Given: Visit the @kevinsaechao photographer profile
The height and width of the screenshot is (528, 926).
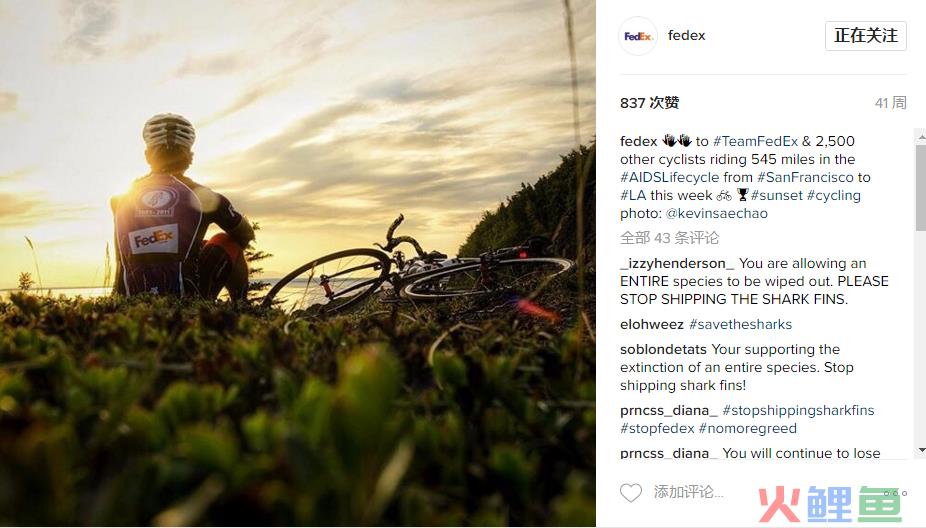Looking at the screenshot, I should point(716,213).
